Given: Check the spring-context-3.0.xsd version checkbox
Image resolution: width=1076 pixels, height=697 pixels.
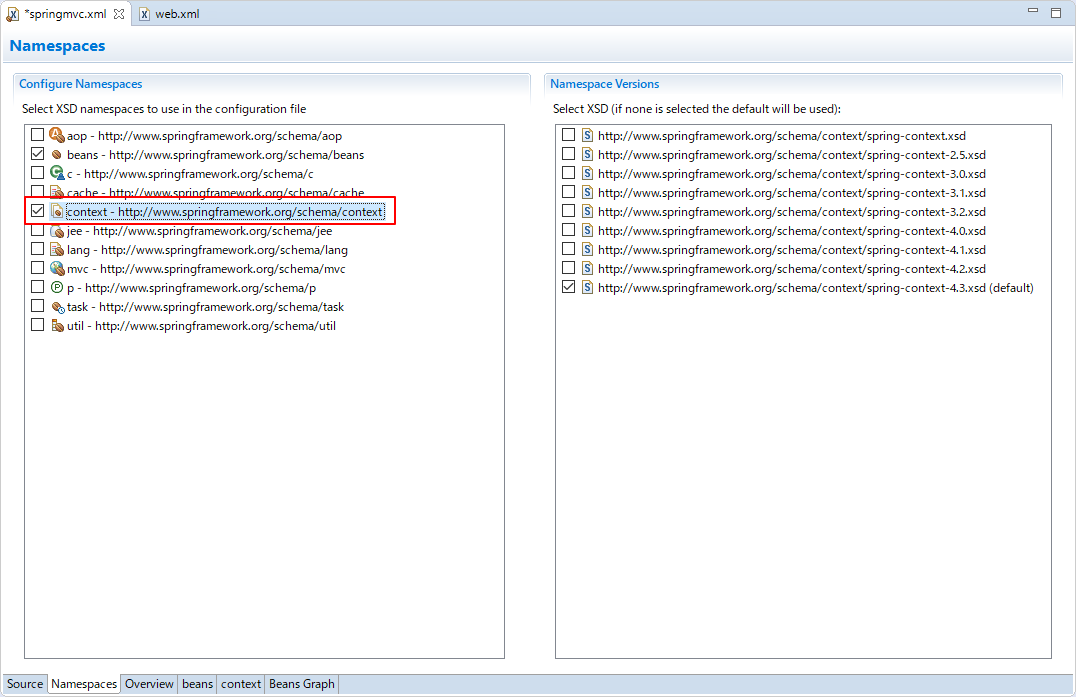Looking at the screenshot, I should (x=568, y=174).
